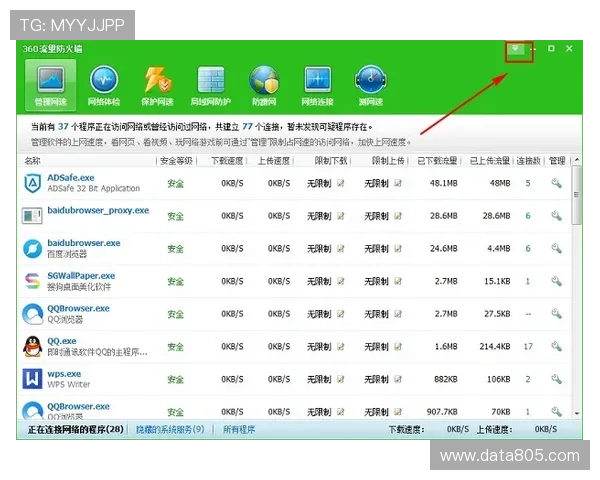This screenshot has height=480, width=600.
Task: Open the 测网速 speed test tab
Action: [370, 85]
